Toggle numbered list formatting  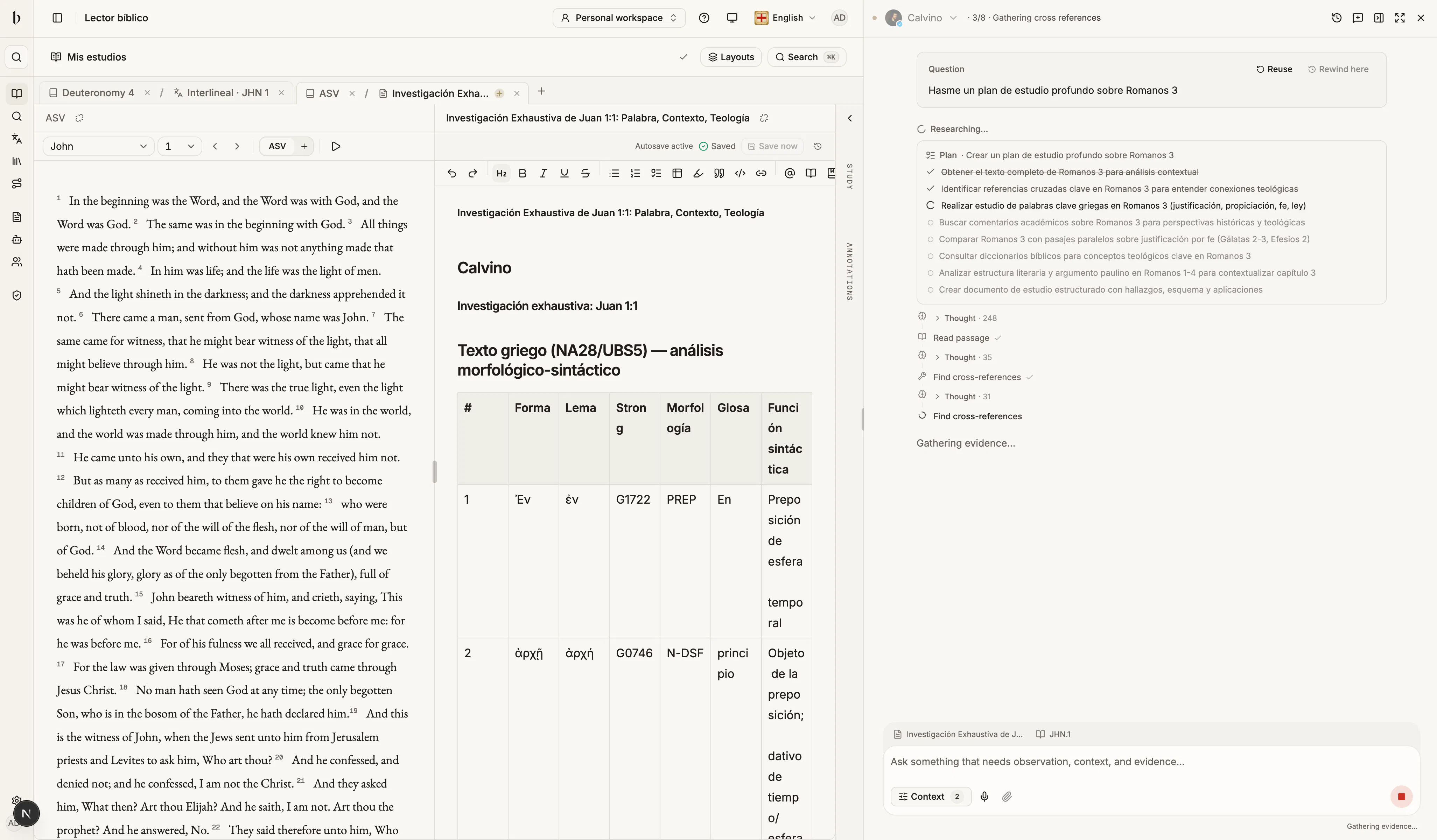point(635,173)
